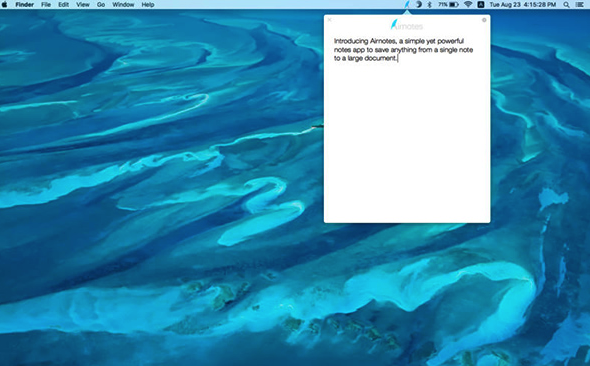This screenshot has height=366, width=590.
Task: Open the Airnotes settings gear
Action: tap(484, 20)
